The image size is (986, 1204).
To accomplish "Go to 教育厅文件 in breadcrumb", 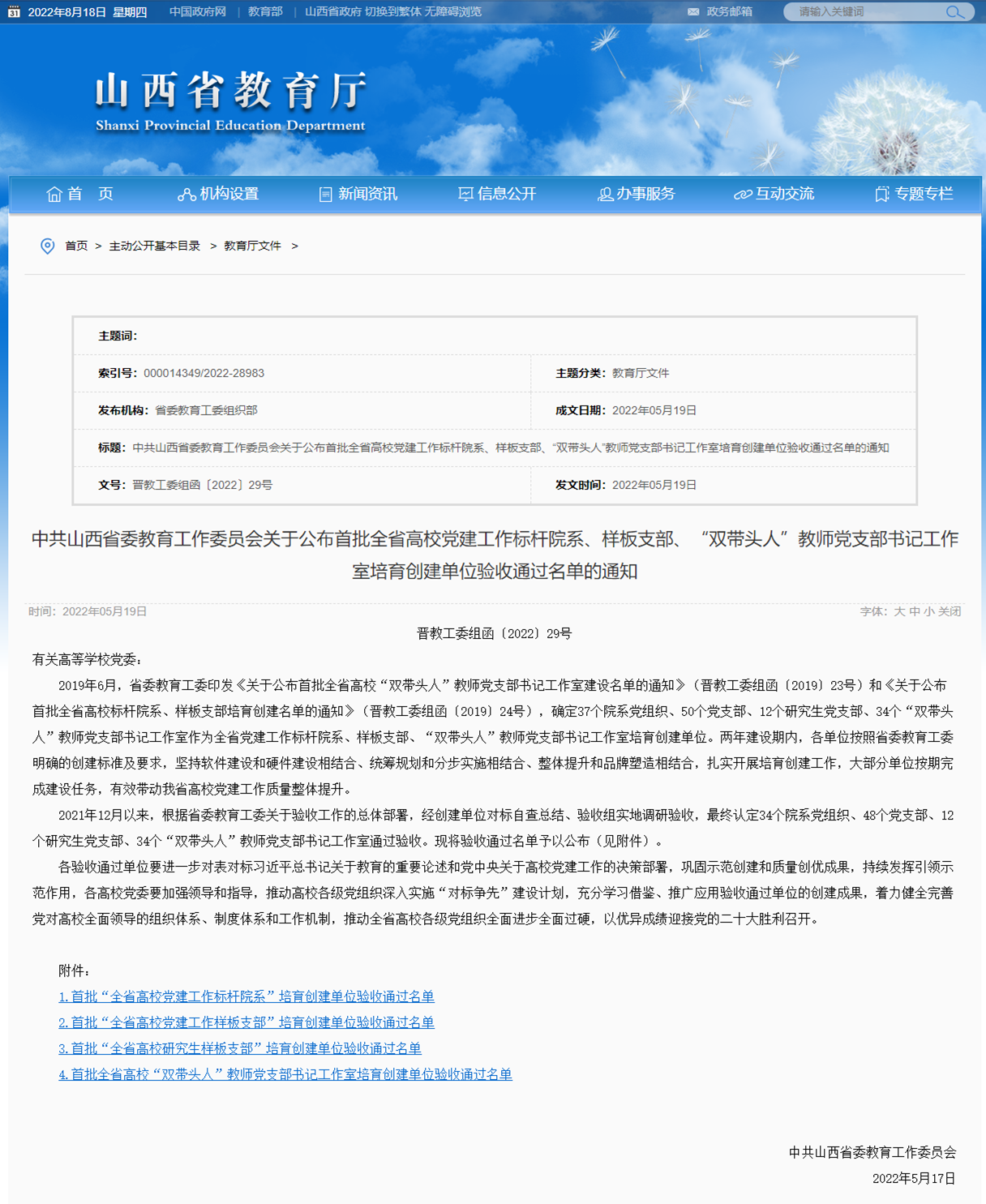I will point(252,246).
